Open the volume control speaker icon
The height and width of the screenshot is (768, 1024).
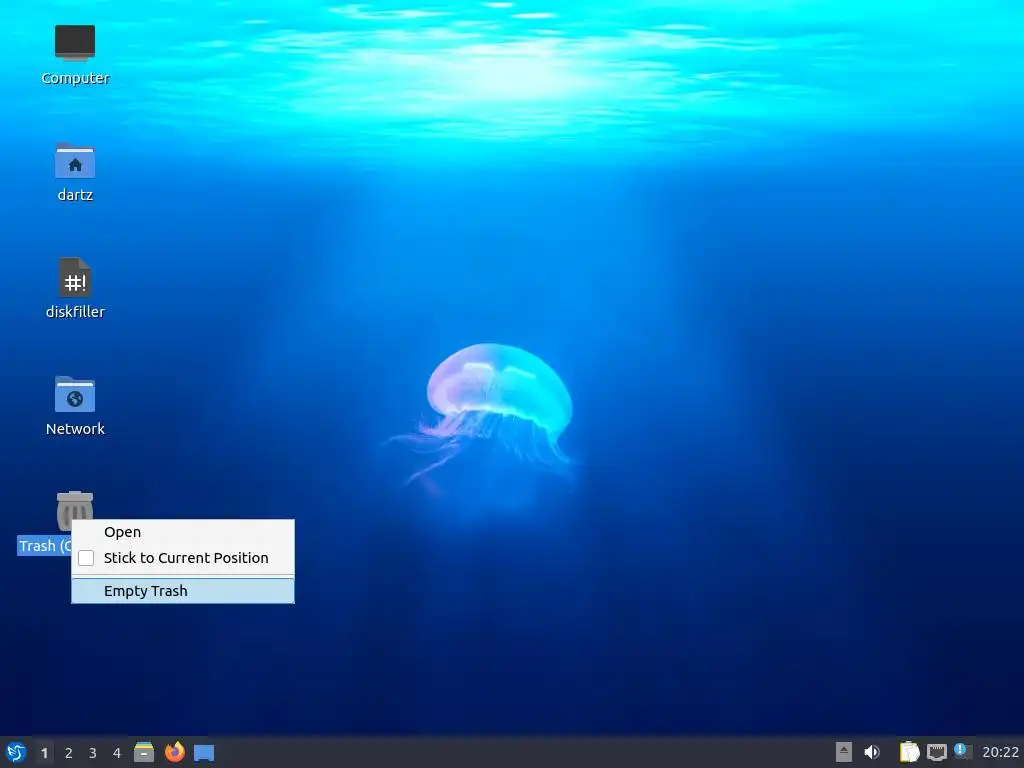pyautogui.click(x=872, y=752)
